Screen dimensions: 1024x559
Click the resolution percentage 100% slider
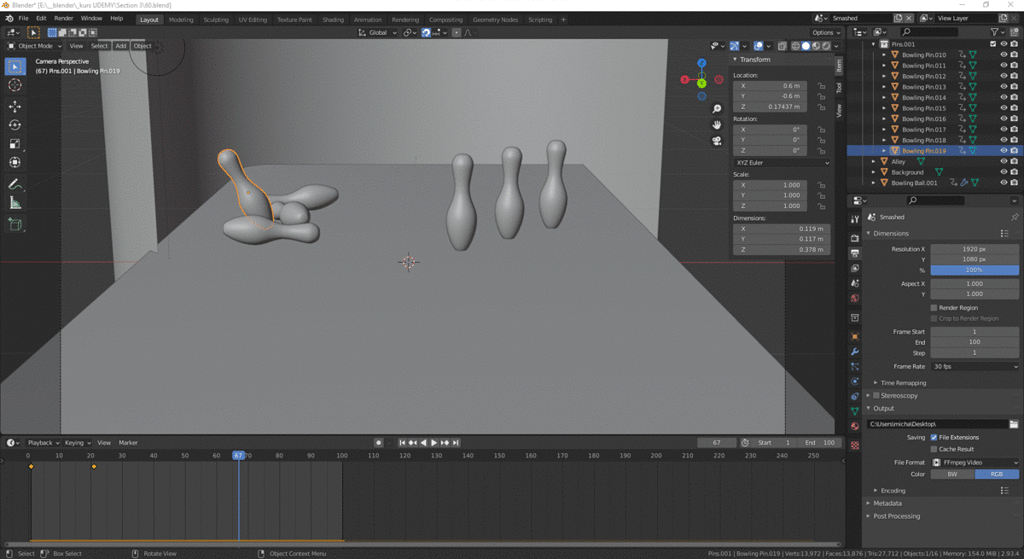pyautogui.click(x=974, y=270)
